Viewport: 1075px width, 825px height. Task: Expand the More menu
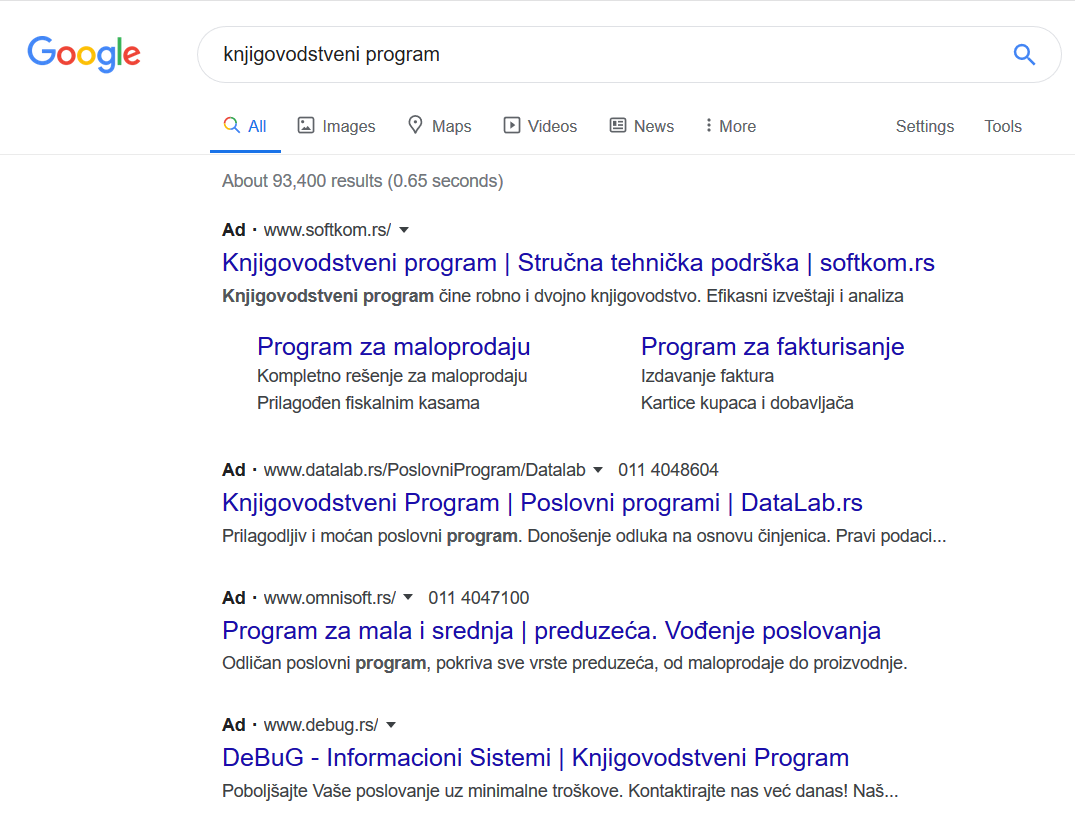730,126
